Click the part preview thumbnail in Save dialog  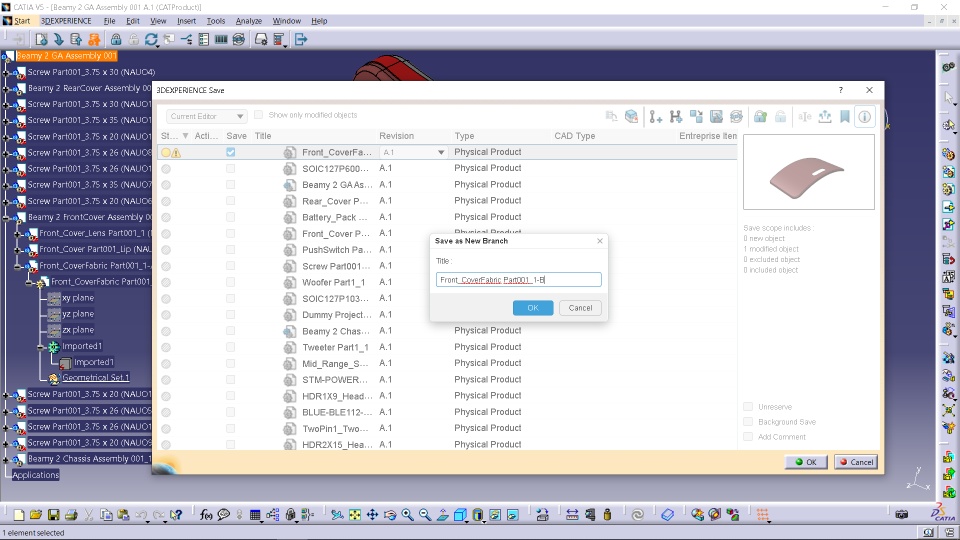(x=809, y=173)
